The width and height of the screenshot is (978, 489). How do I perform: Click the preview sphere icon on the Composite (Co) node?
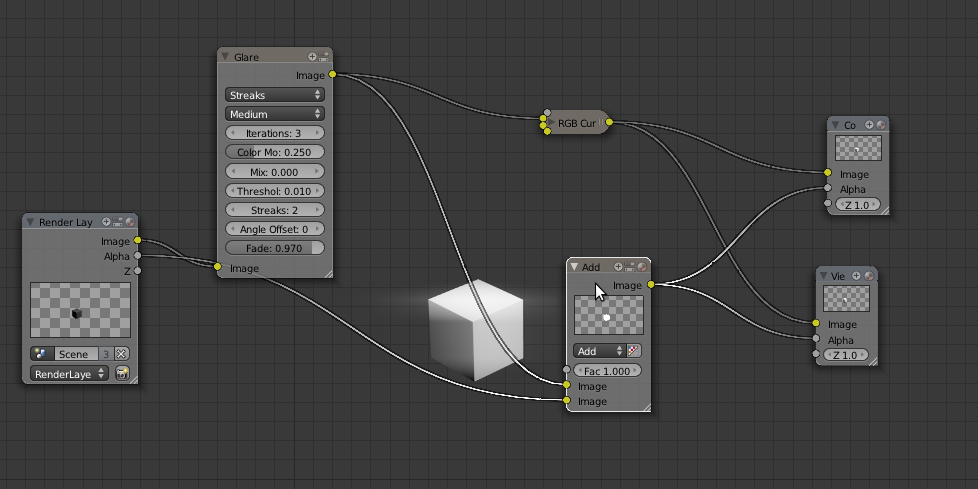point(881,125)
